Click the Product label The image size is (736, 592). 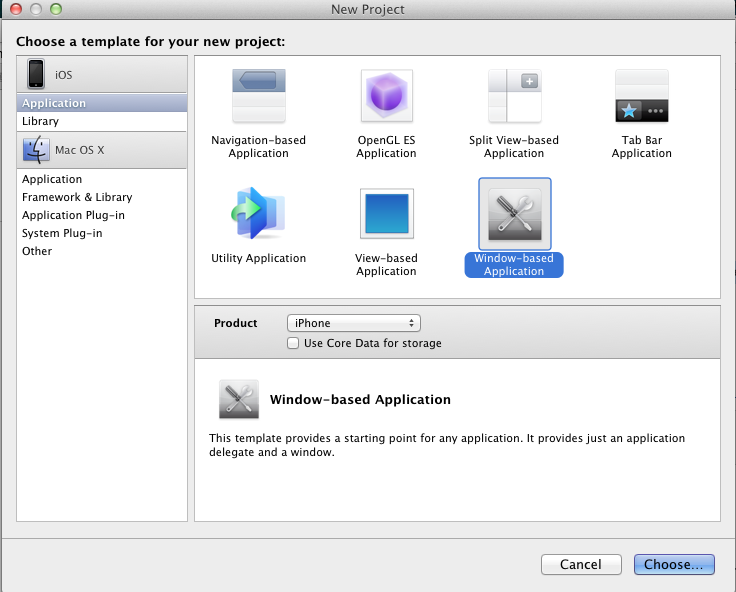click(236, 323)
